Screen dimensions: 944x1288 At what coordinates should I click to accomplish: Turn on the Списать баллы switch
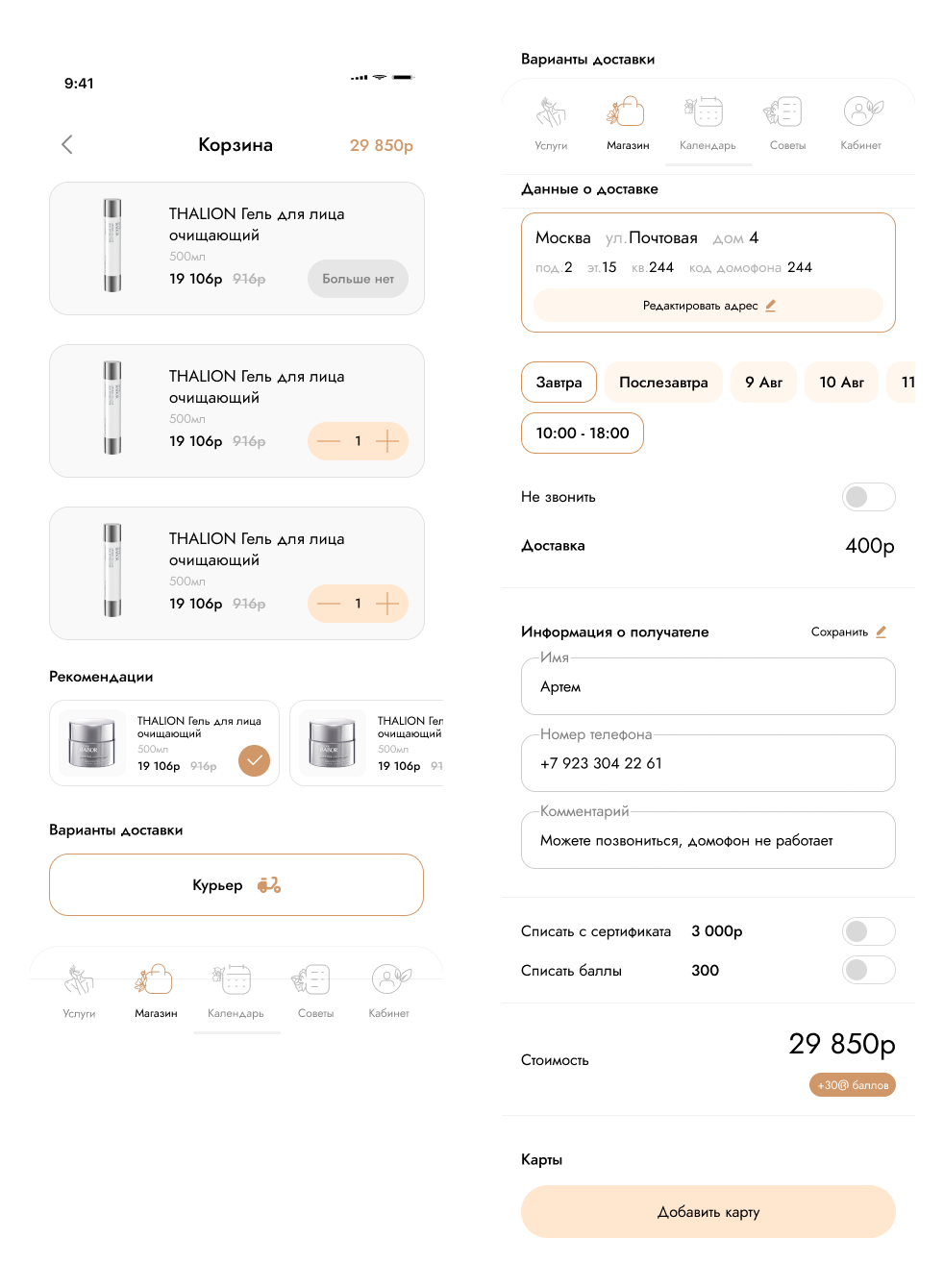point(868,970)
